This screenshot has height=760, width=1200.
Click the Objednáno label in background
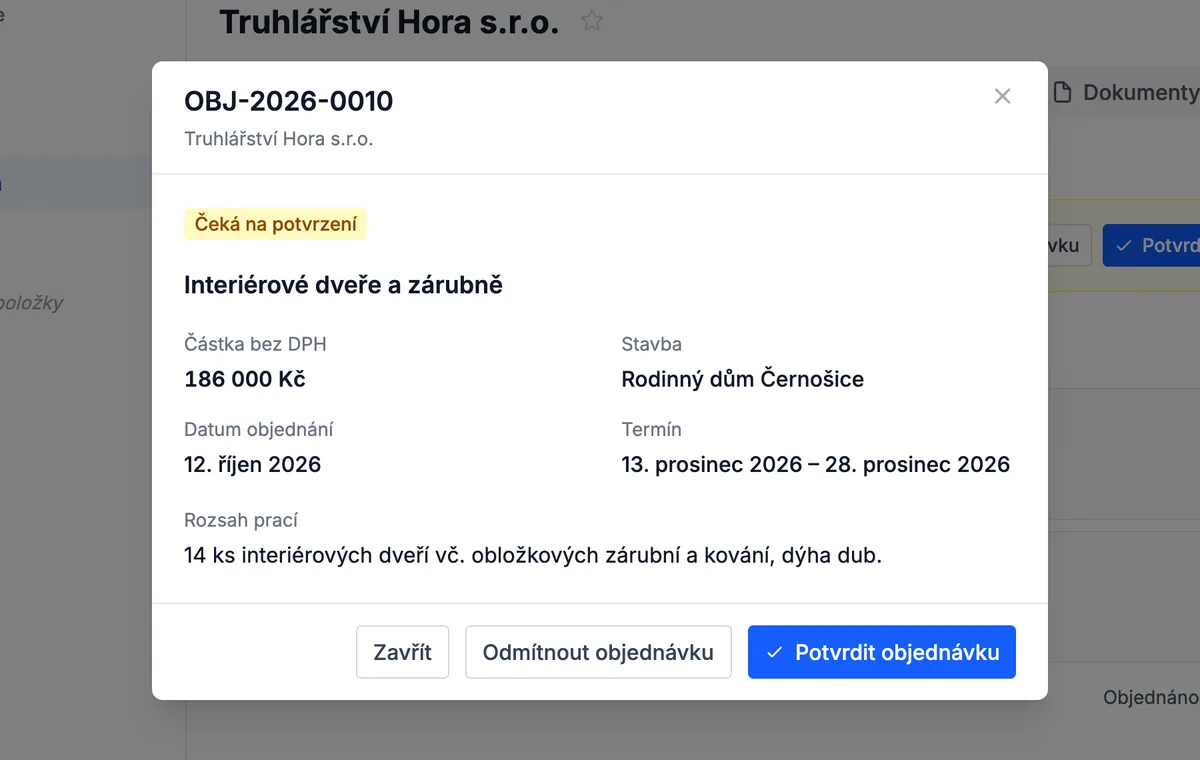coord(1151,698)
